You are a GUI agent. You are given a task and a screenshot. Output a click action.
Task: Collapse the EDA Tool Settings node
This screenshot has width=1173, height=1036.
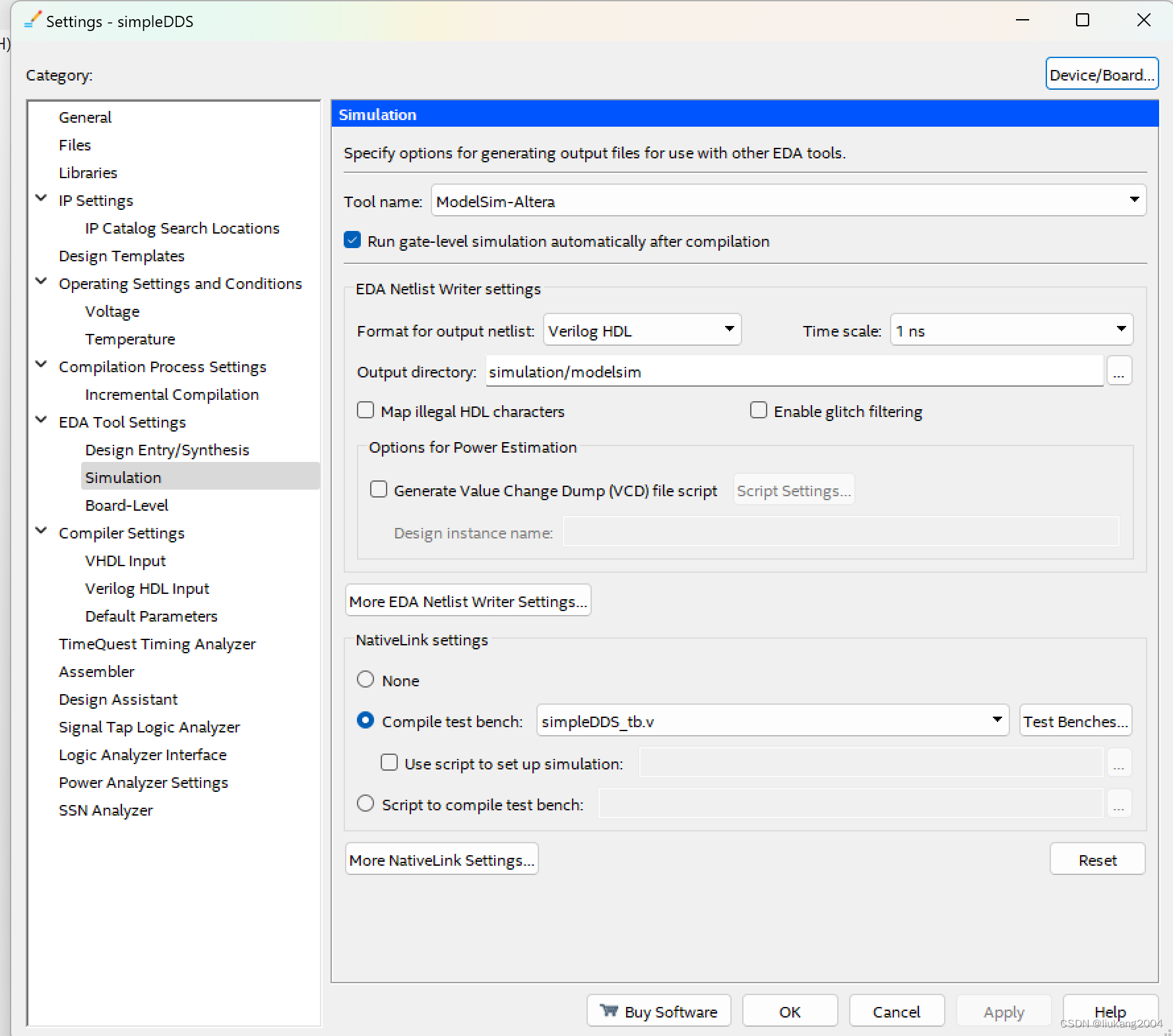coord(41,420)
